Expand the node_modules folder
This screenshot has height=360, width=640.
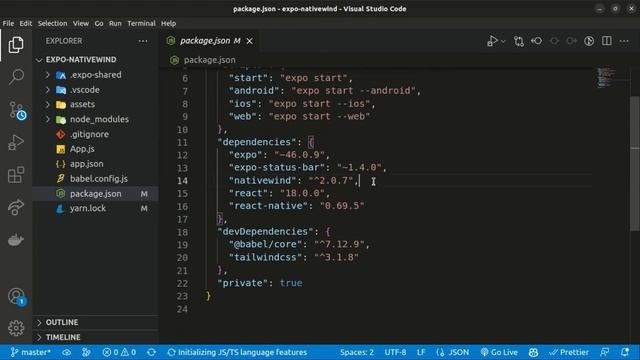point(96,119)
